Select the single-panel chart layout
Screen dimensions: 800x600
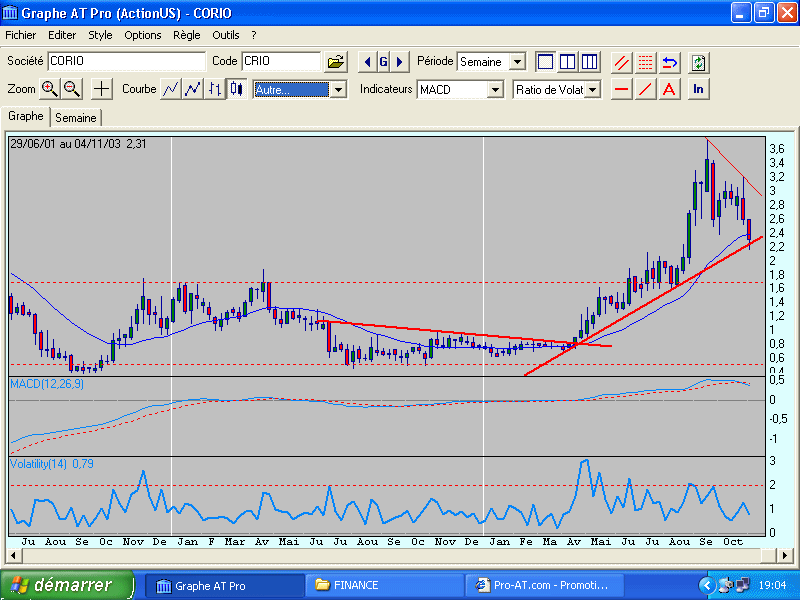[x=545, y=62]
